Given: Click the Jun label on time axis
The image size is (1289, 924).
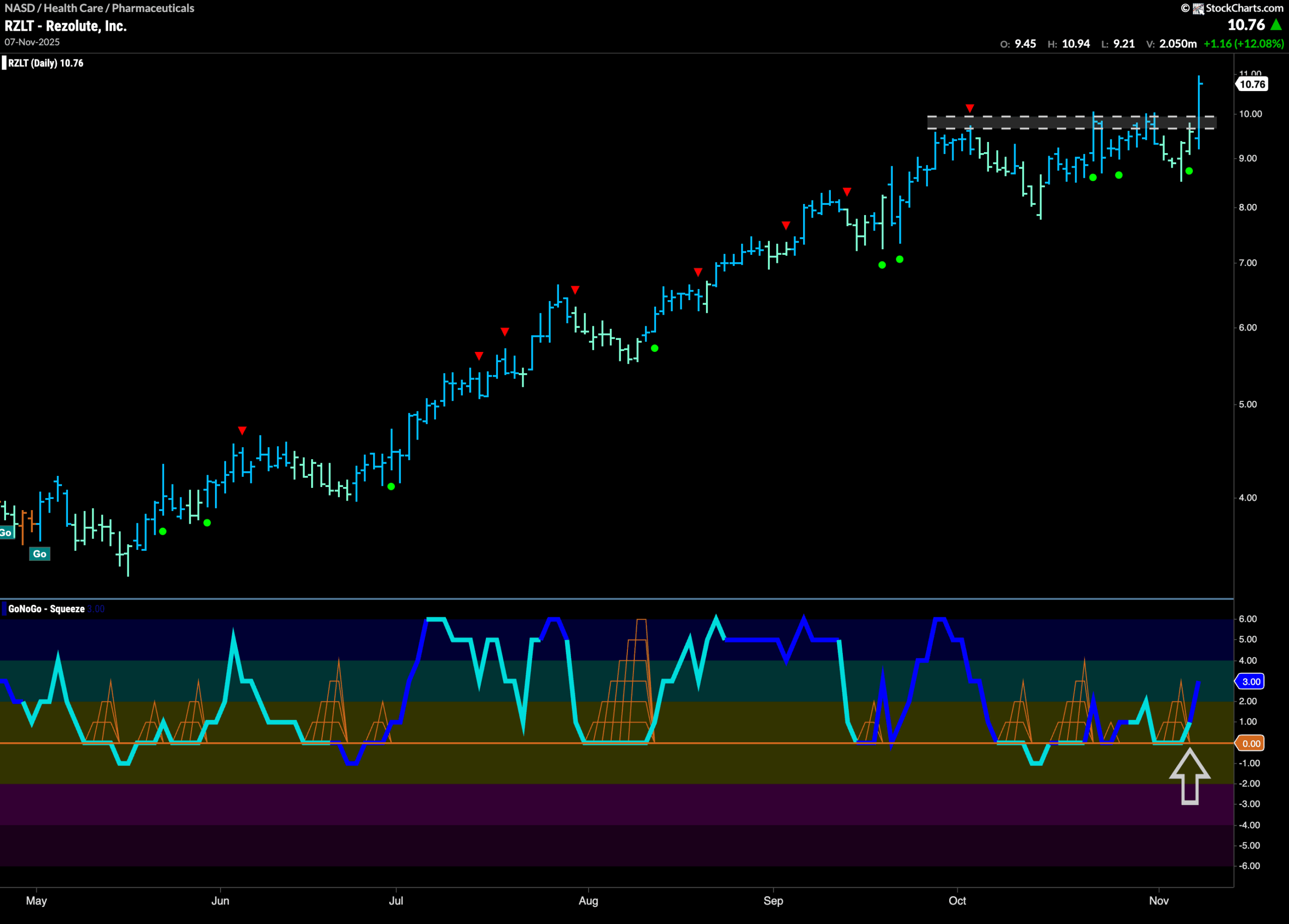Looking at the screenshot, I should (220, 901).
